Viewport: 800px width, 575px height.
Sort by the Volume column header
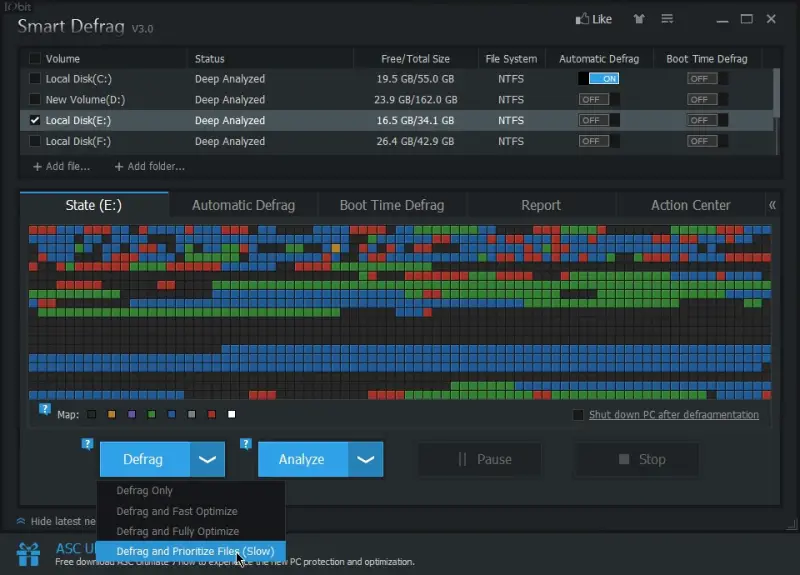(62, 59)
